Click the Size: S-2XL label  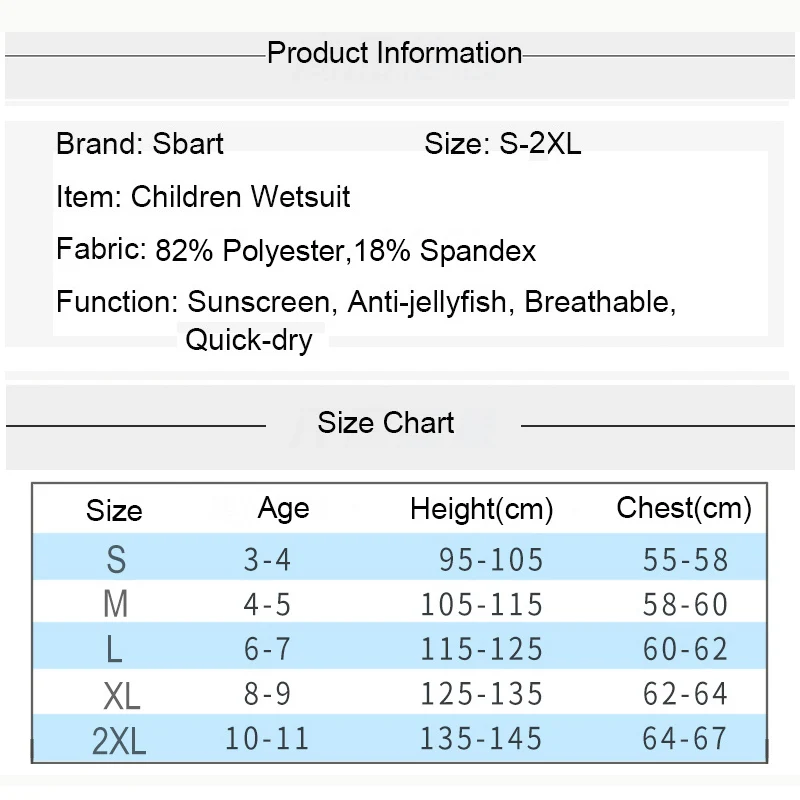coord(502,144)
